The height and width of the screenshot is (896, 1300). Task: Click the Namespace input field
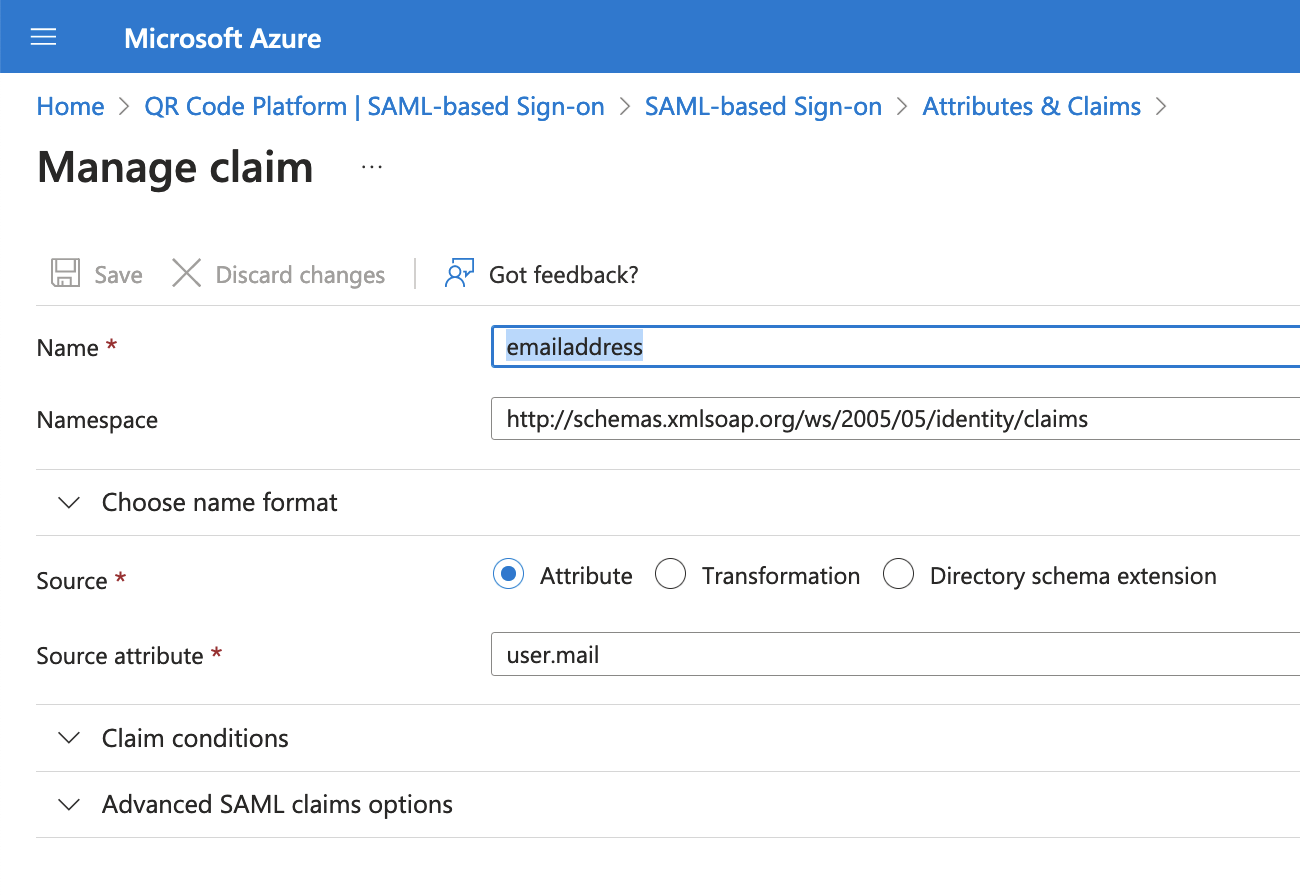point(895,419)
